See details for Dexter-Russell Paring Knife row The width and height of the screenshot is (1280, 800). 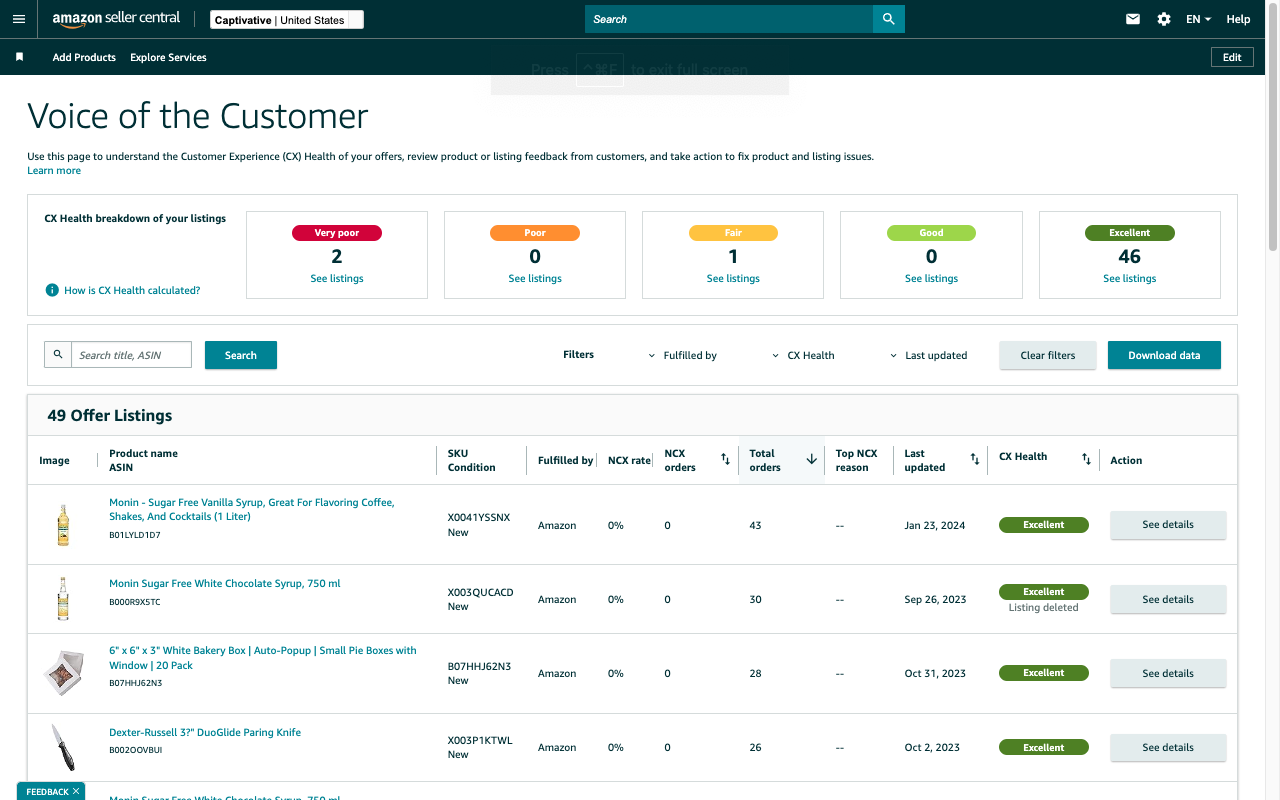click(x=1168, y=747)
